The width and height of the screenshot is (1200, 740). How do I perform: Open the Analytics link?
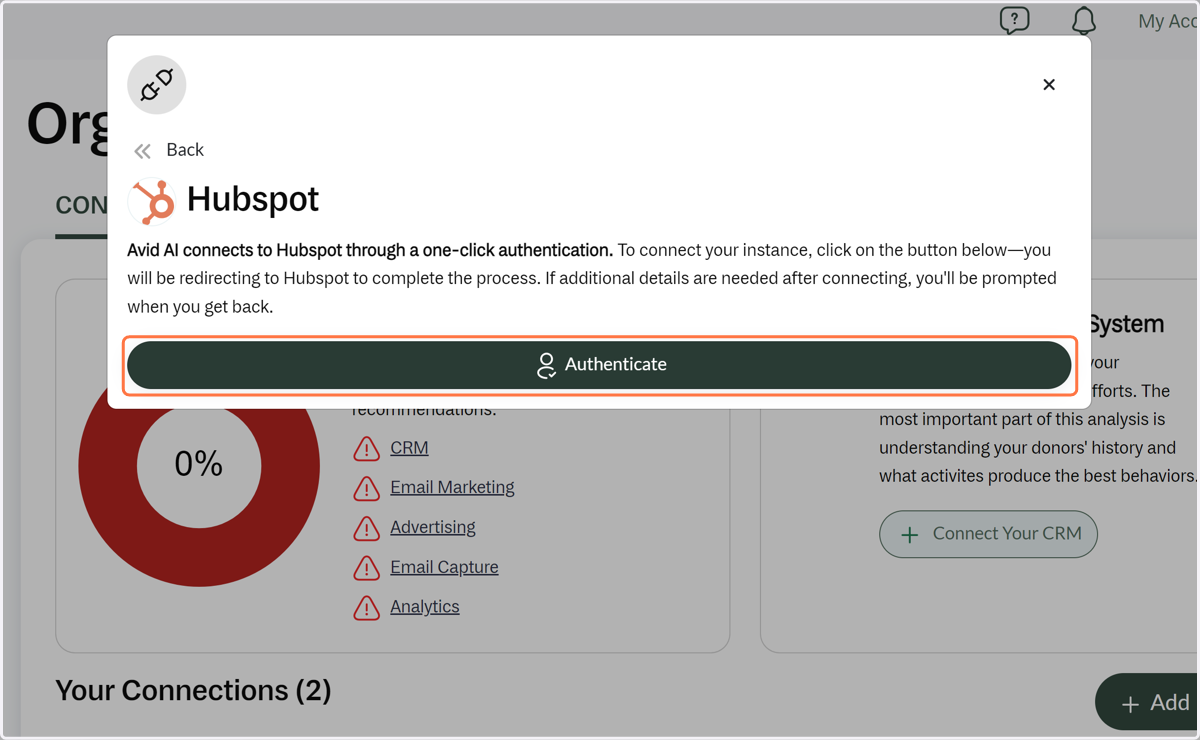pyautogui.click(x=425, y=607)
